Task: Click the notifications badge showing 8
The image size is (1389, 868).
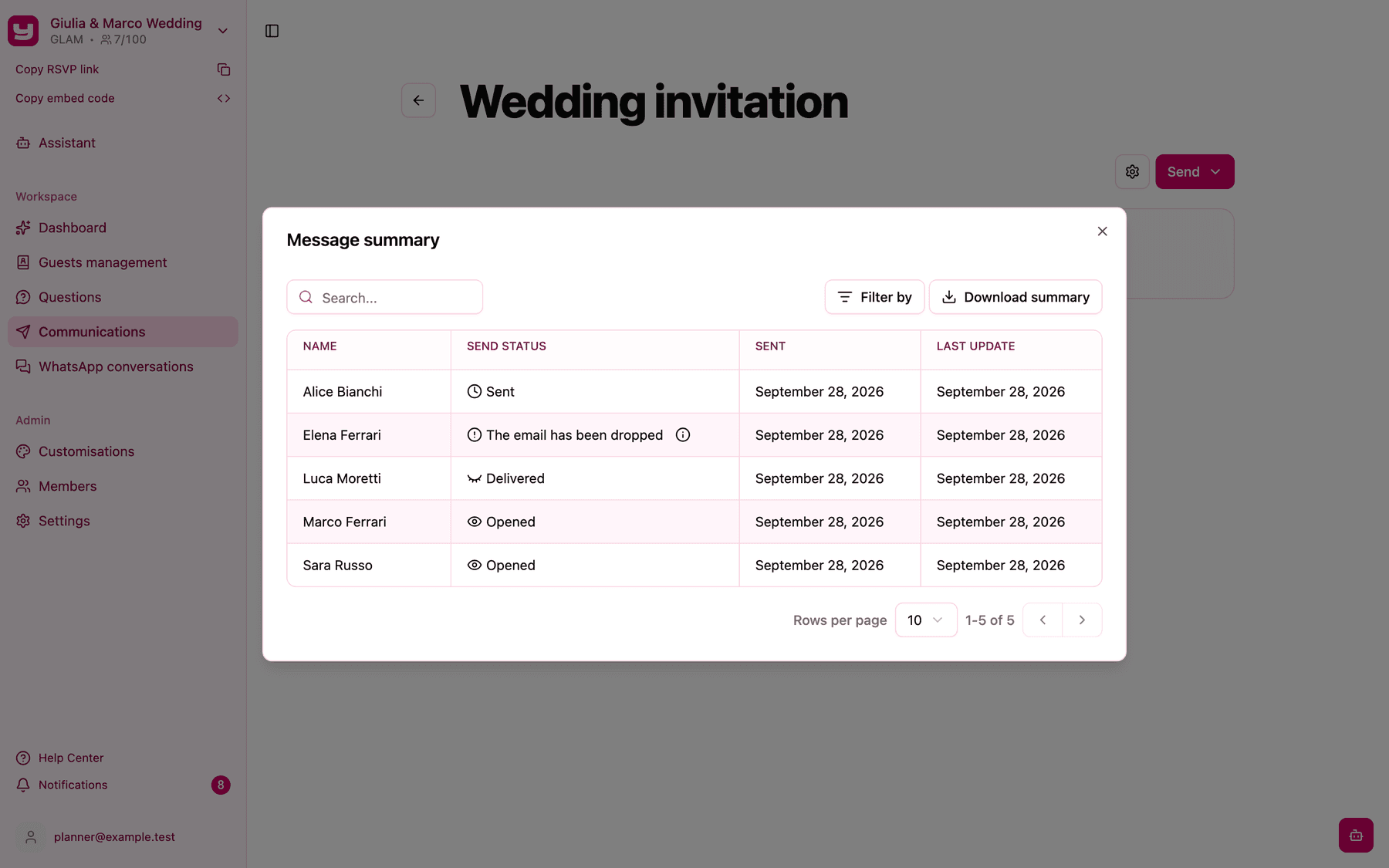Action: pos(221,785)
